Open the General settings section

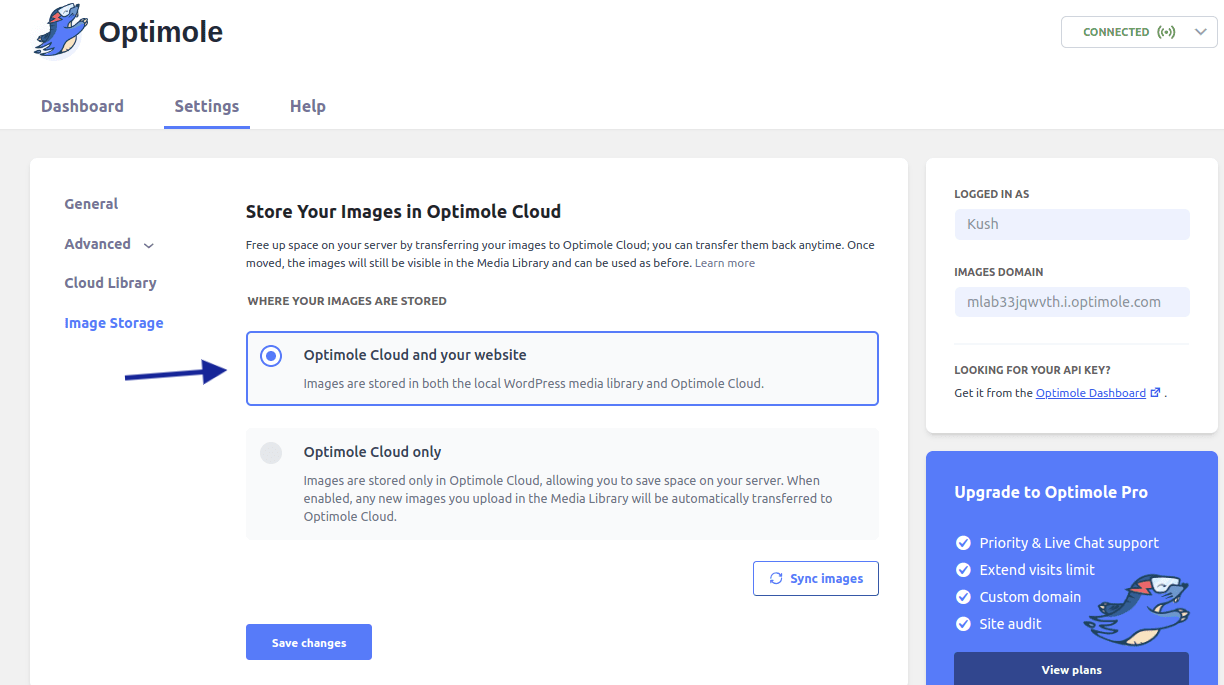click(91, 204)
